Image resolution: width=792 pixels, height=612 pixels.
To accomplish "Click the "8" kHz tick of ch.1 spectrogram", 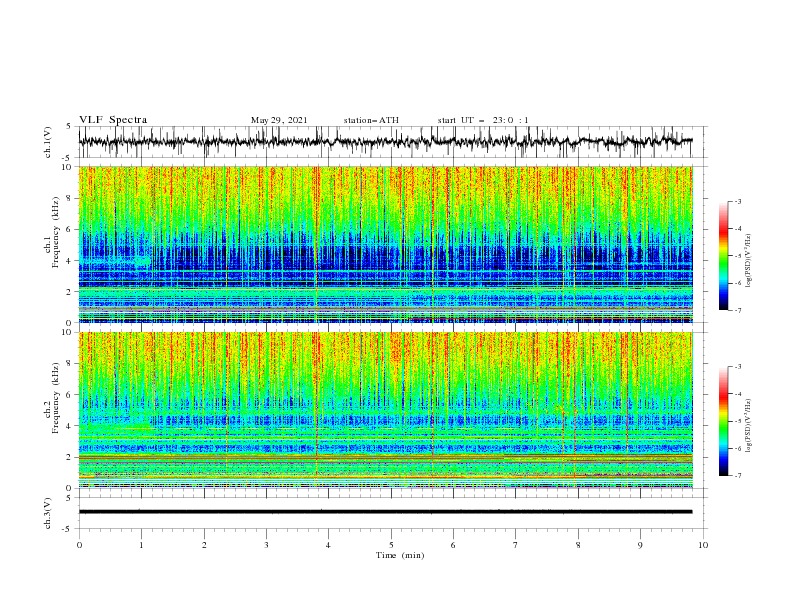I will click(69, 198).
